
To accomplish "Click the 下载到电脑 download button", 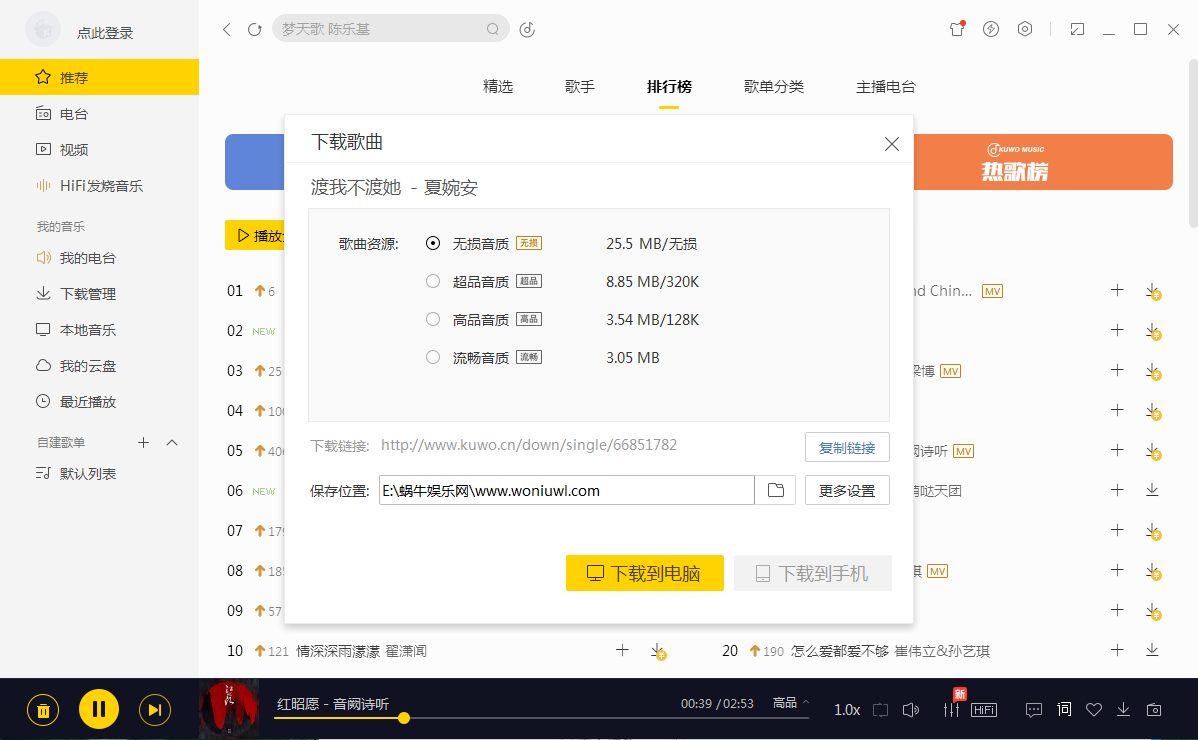I will point(644,573).
